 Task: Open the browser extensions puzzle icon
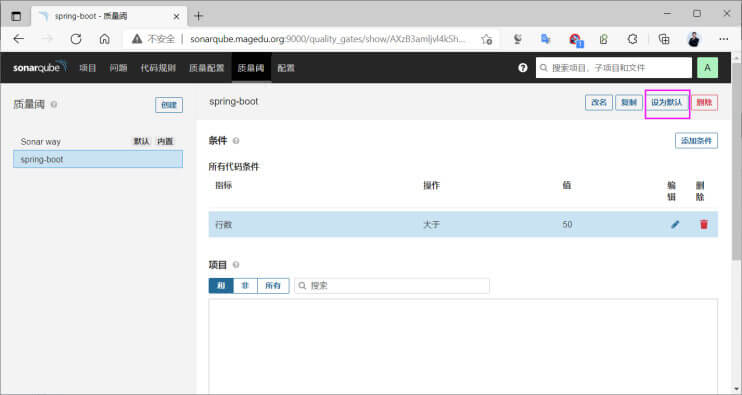point(633,39)
